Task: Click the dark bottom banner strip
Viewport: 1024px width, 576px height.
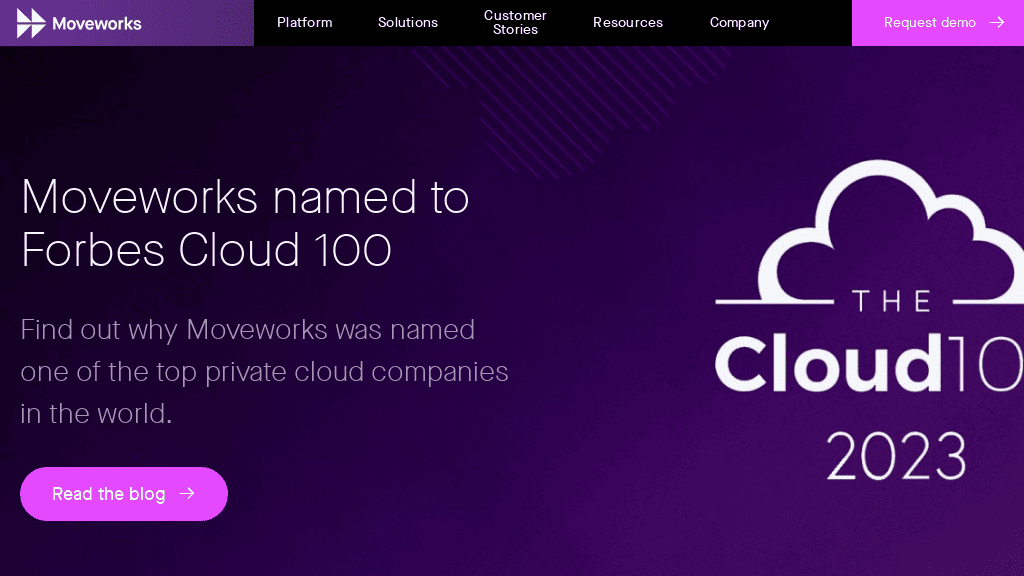Action: point(512,562)
